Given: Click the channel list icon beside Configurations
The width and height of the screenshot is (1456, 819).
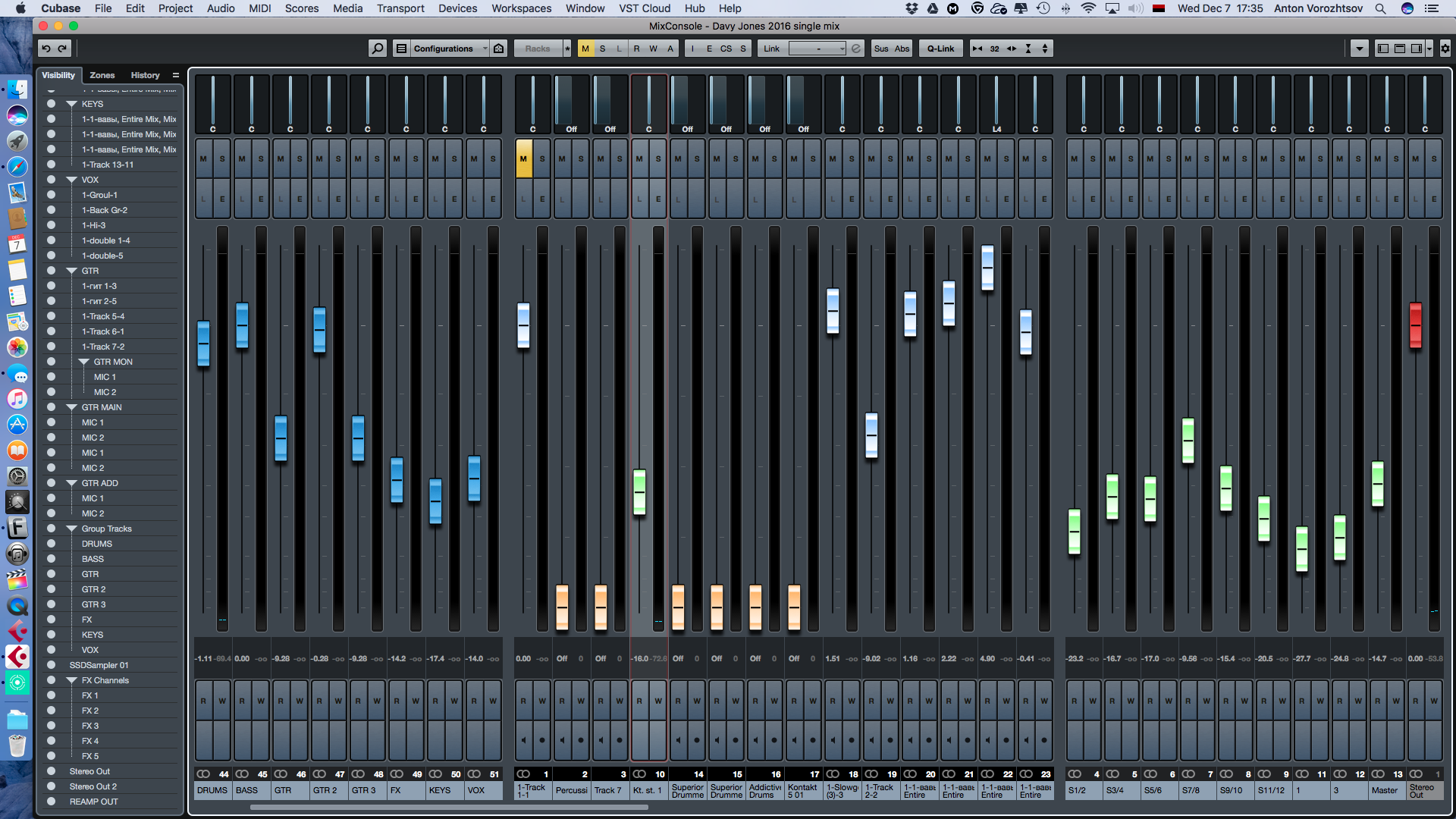Looking at the screenshot, I should [402, 49].
